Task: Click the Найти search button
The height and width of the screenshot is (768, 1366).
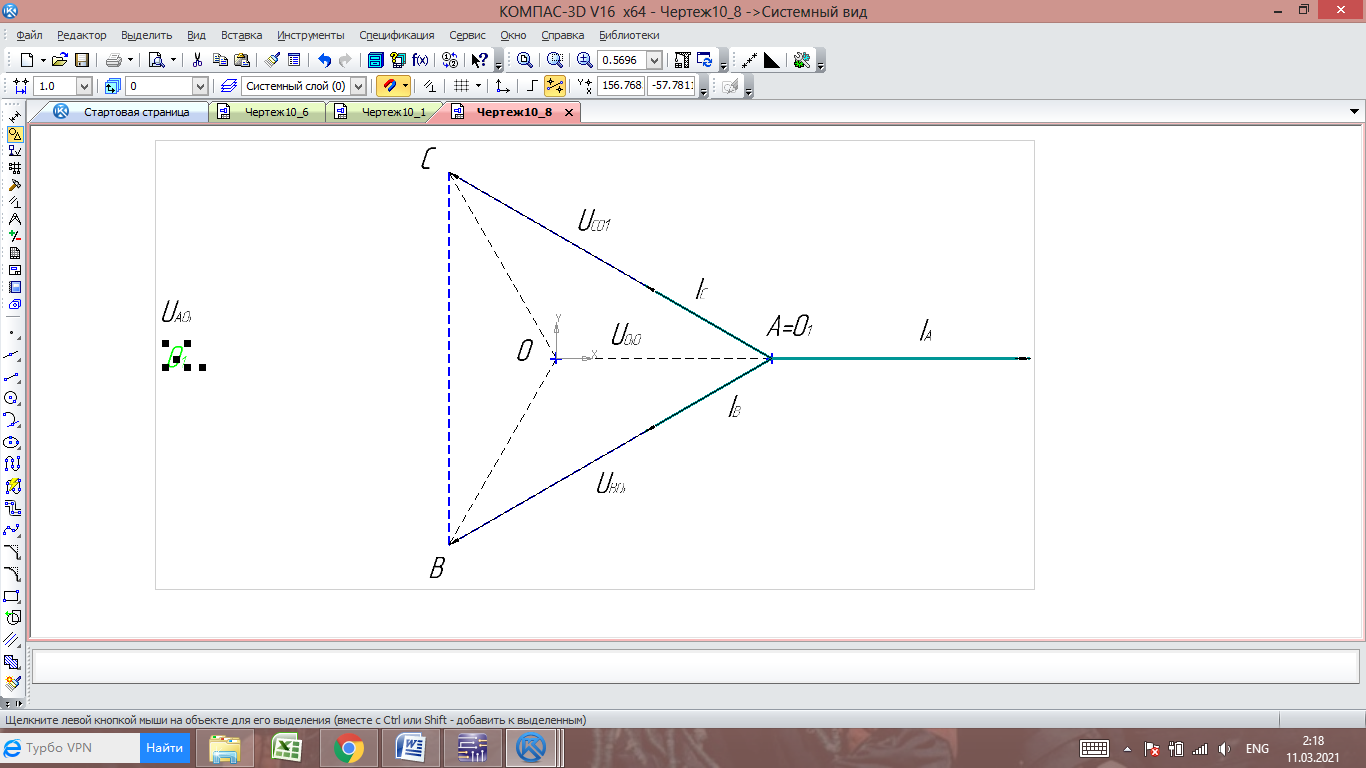Action: click(x=164, y=747)
